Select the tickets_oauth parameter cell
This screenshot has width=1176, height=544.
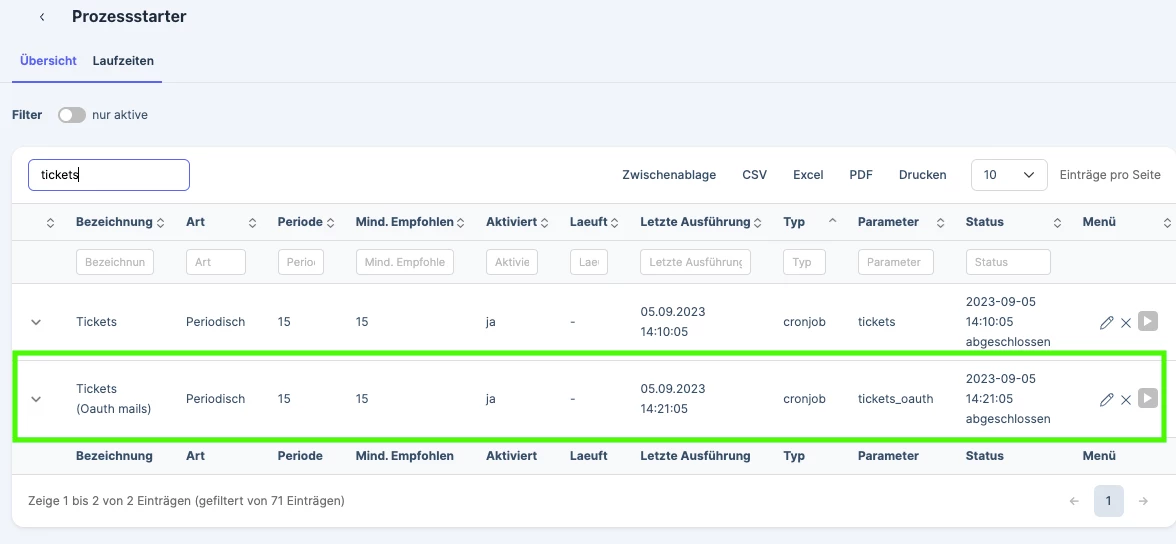896,399
